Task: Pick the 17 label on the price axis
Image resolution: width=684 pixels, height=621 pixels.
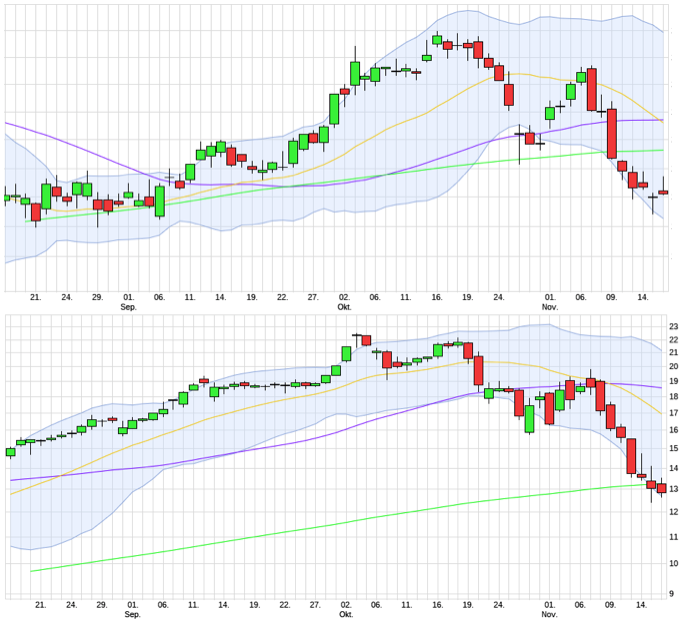Action: coord(674,413)
